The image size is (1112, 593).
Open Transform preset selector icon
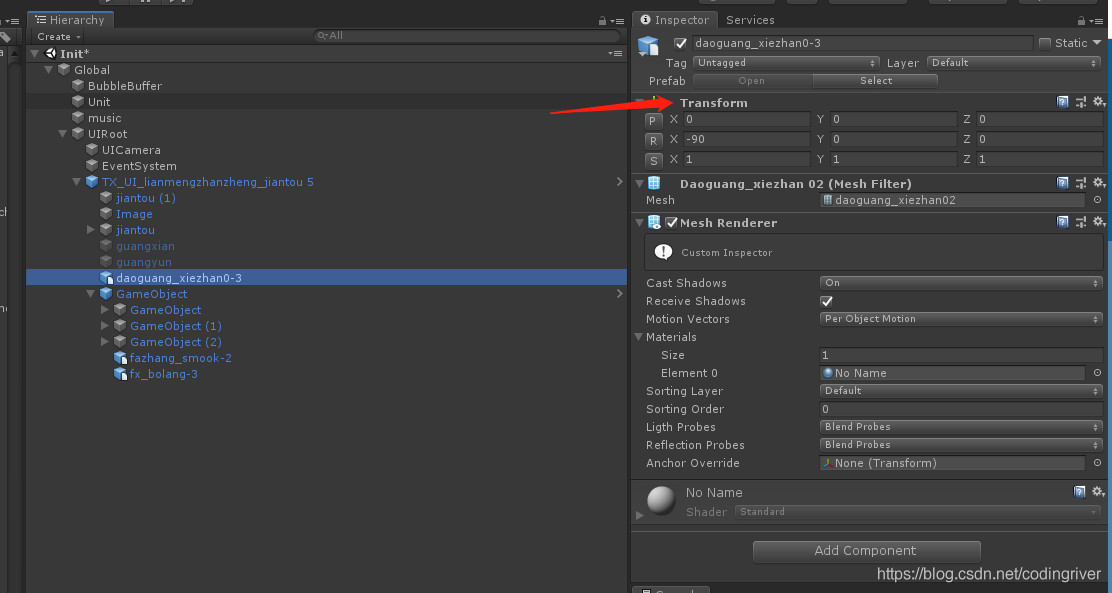(x=1081, y=102)
